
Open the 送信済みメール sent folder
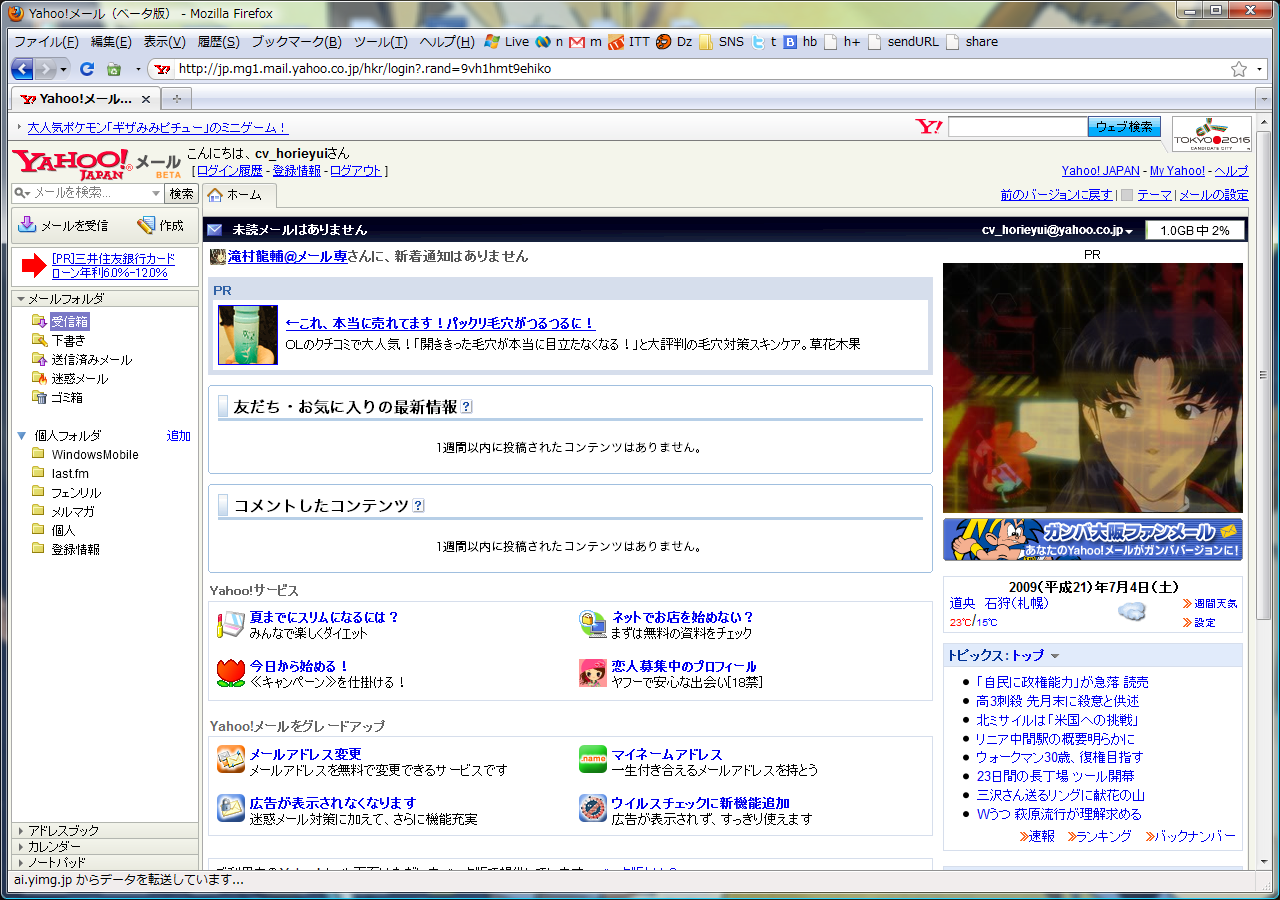coord(81,359)
